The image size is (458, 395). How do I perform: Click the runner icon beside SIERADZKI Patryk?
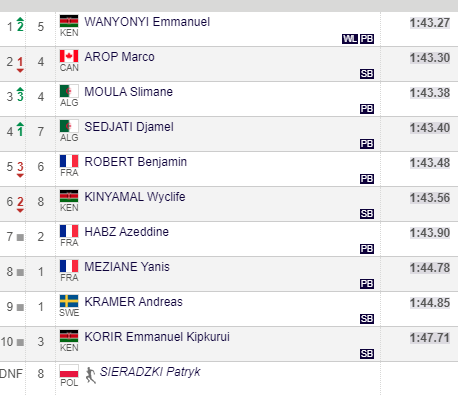tap(90, 375)
